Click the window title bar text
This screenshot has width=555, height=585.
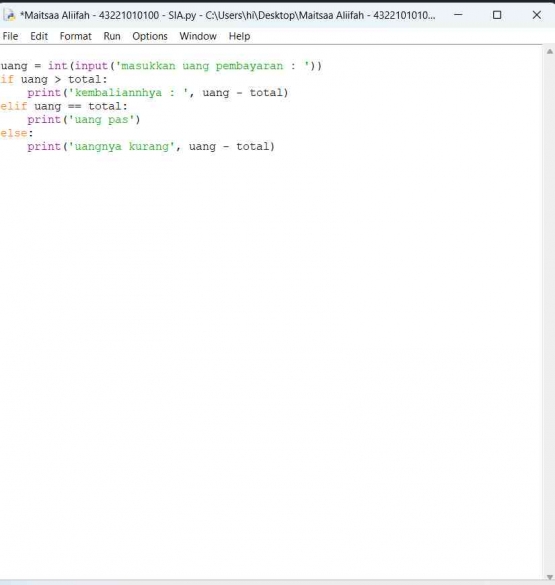point(228,15)
